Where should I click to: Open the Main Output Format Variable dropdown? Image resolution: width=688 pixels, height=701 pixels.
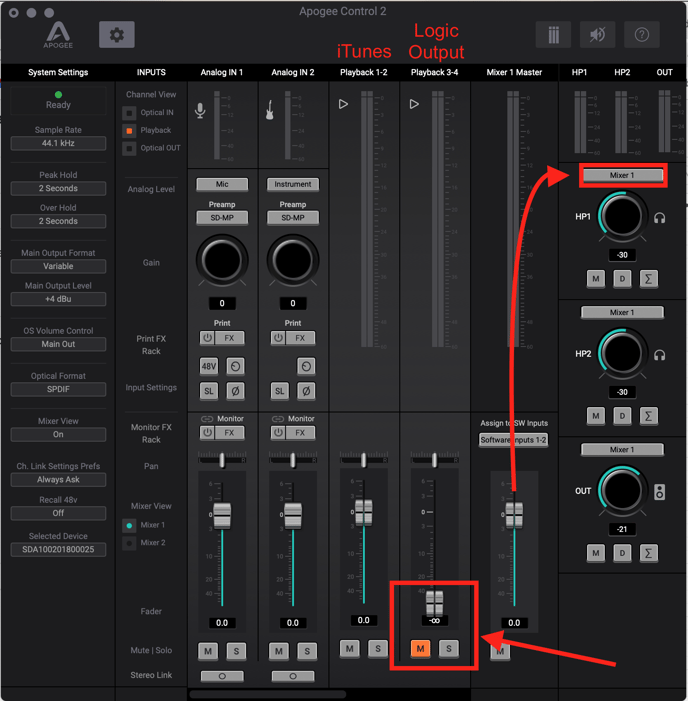(58, 266)
